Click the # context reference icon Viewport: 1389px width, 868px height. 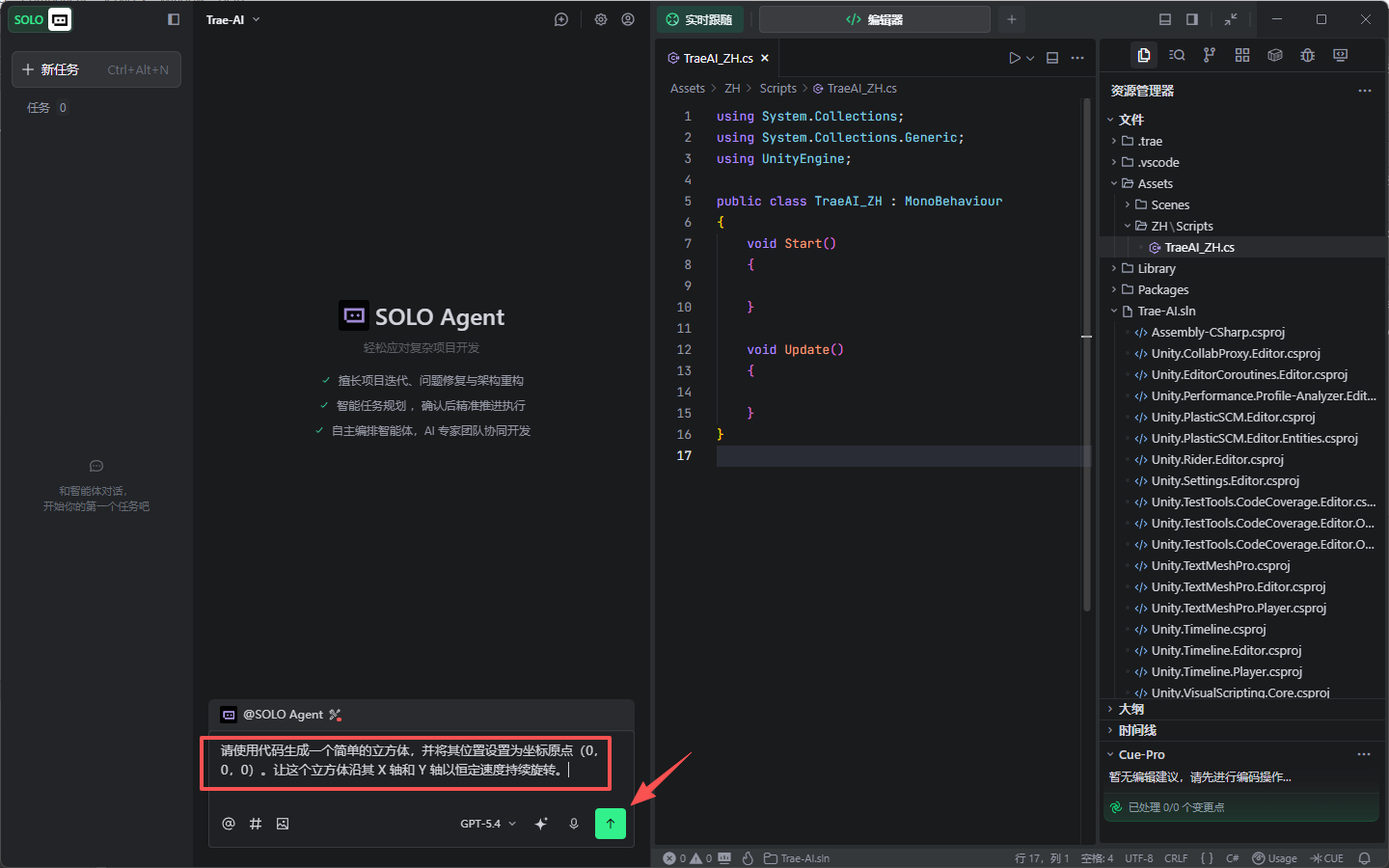[x=256, y=824]
